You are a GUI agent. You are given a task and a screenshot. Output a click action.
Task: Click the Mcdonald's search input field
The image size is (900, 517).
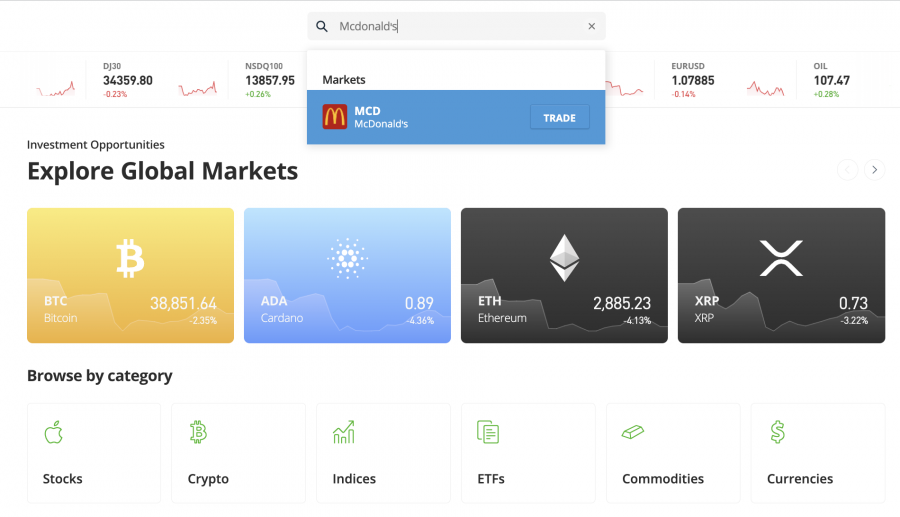[x=456, y=26]
